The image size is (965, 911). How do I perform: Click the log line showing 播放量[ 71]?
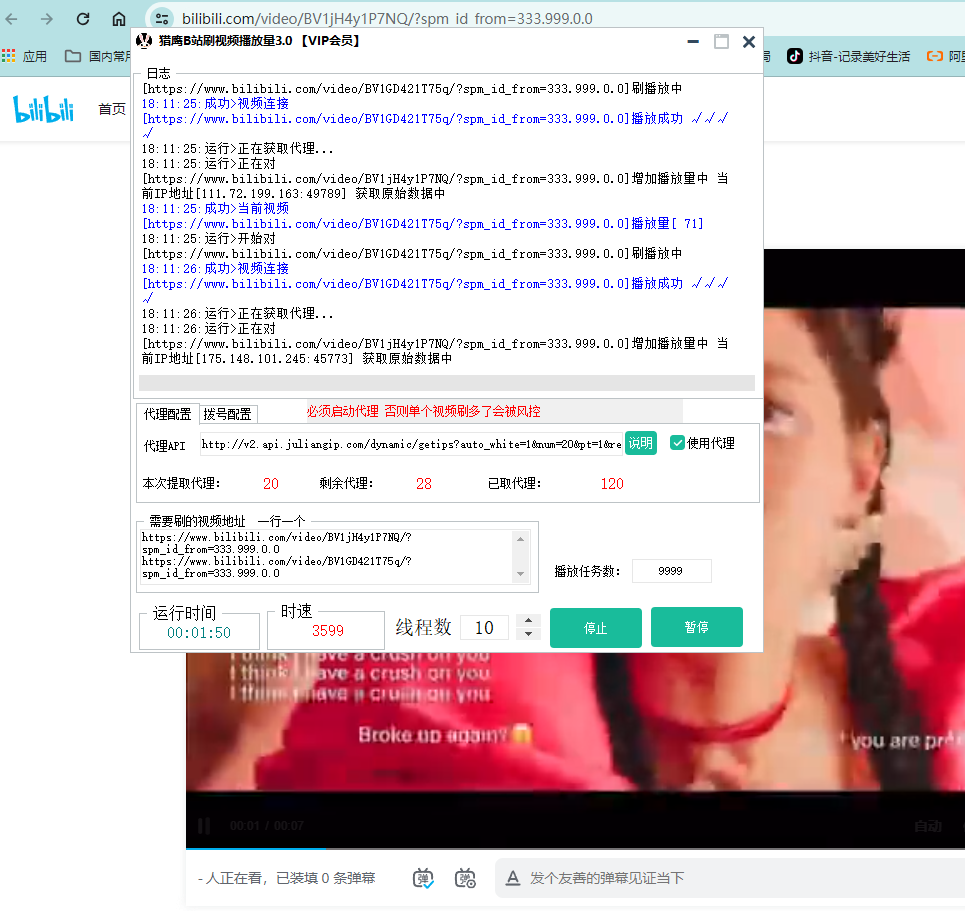[x=422, y=224]
